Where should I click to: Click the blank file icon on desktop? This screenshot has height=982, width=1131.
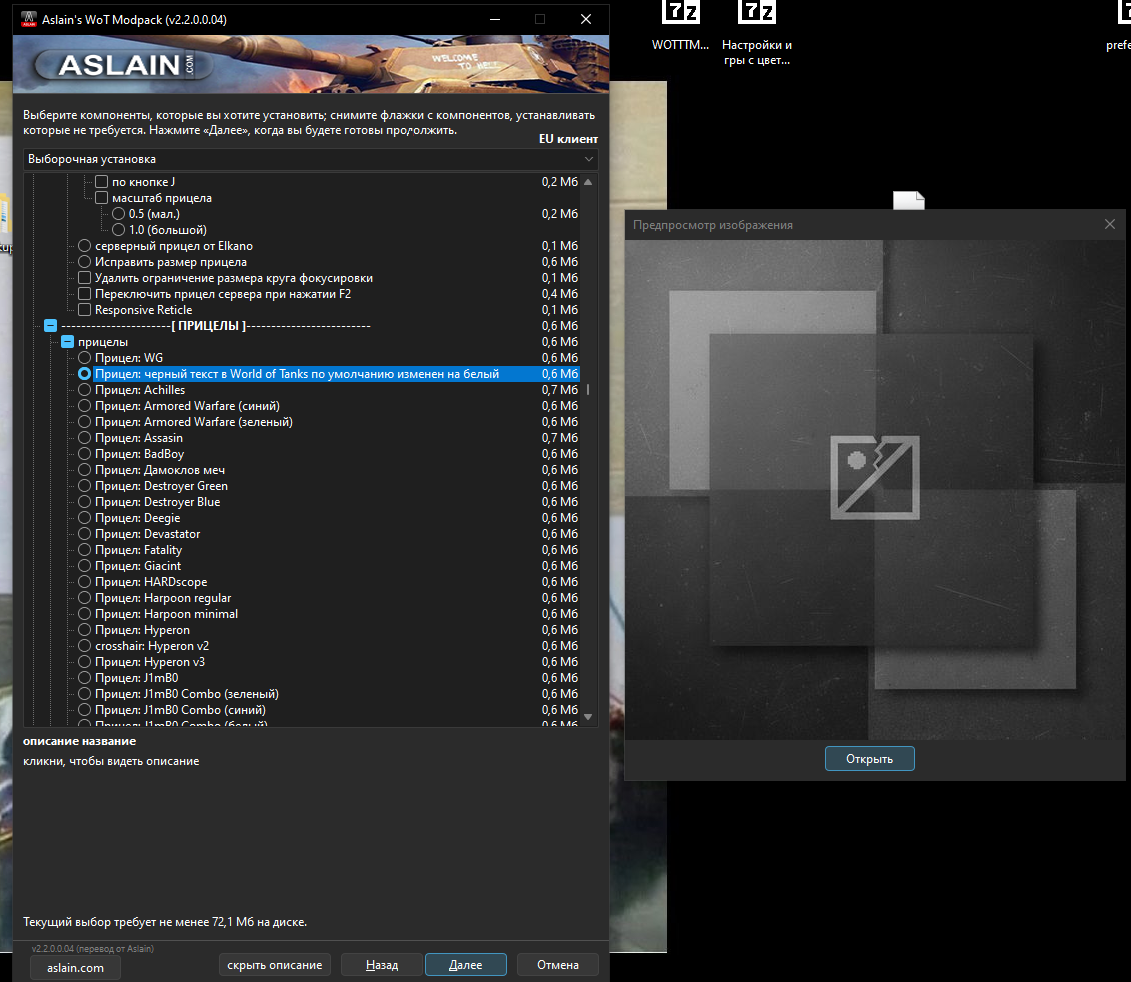[908, 201]
